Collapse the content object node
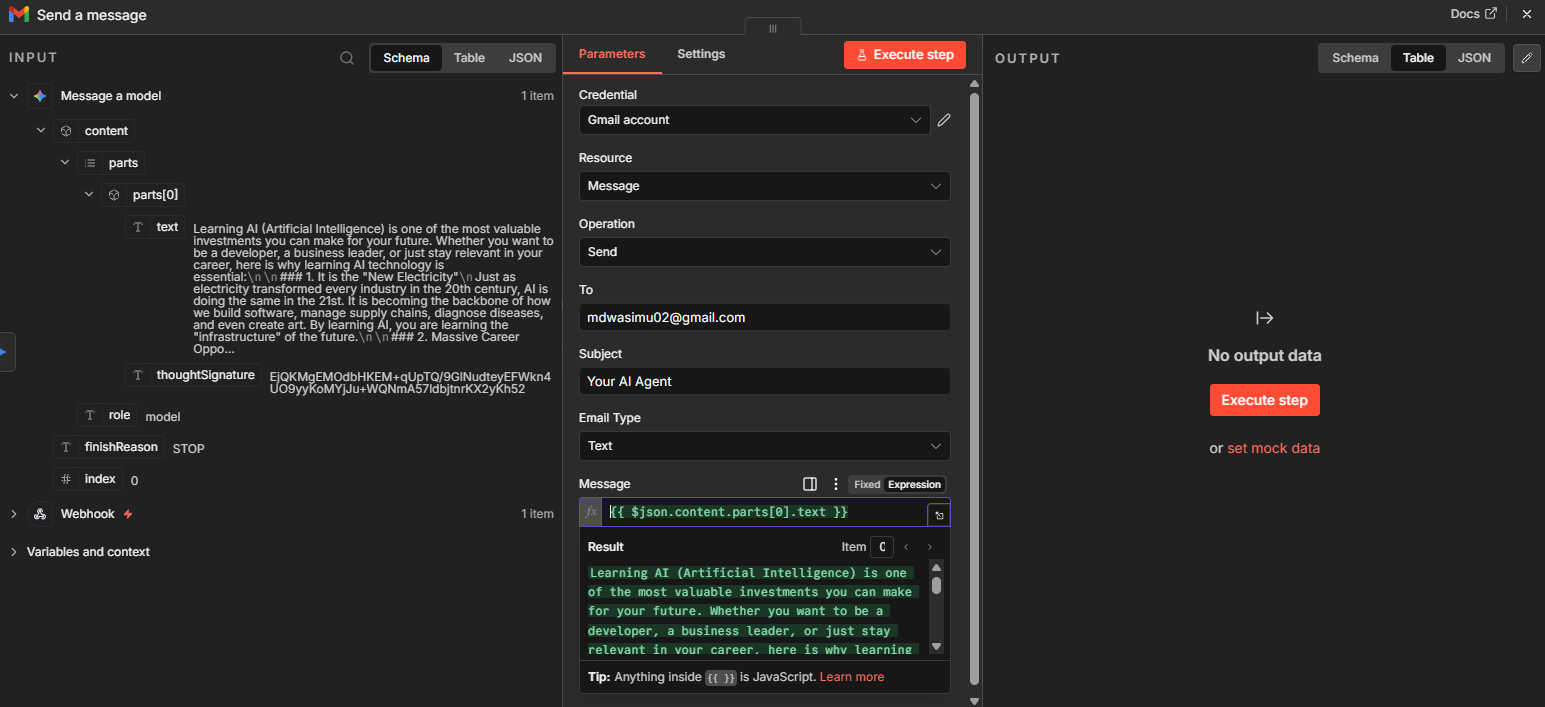The height and width of the screenshot is (707, 1545). 41,131
